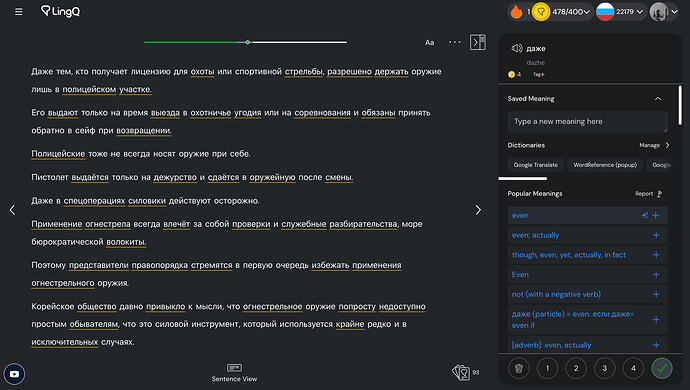This screenshot has height=390, width=690.
Task: Mark word as known with checkmark
Action: pos(662,368)
